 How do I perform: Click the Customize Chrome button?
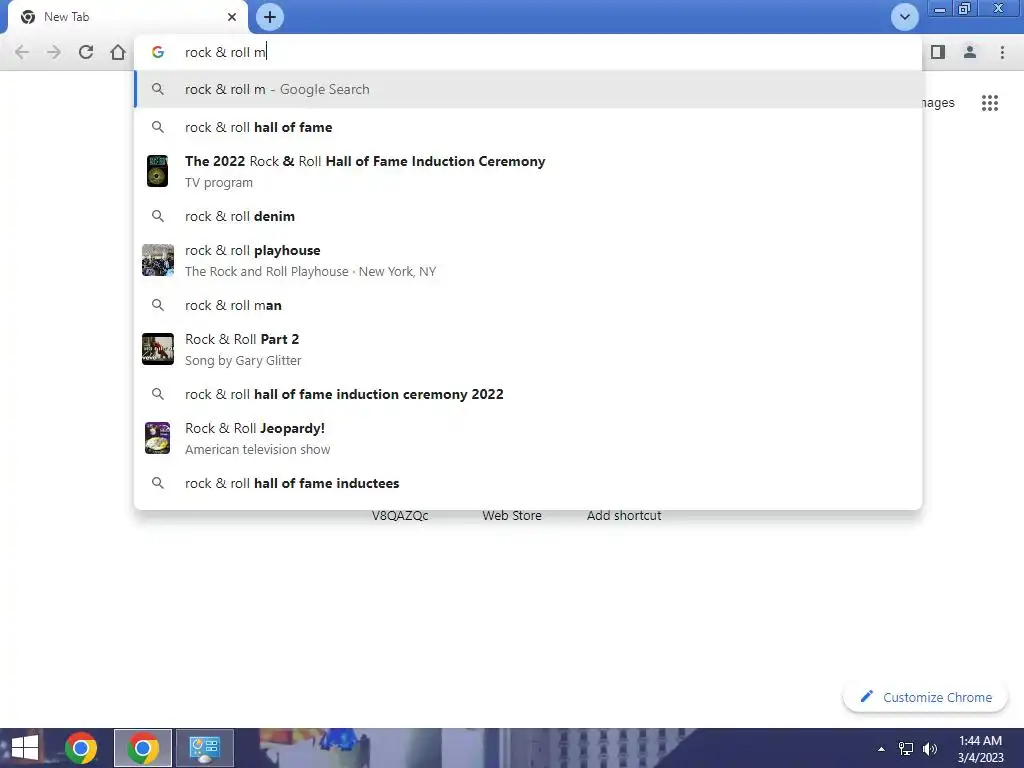(x=925, y=697)
